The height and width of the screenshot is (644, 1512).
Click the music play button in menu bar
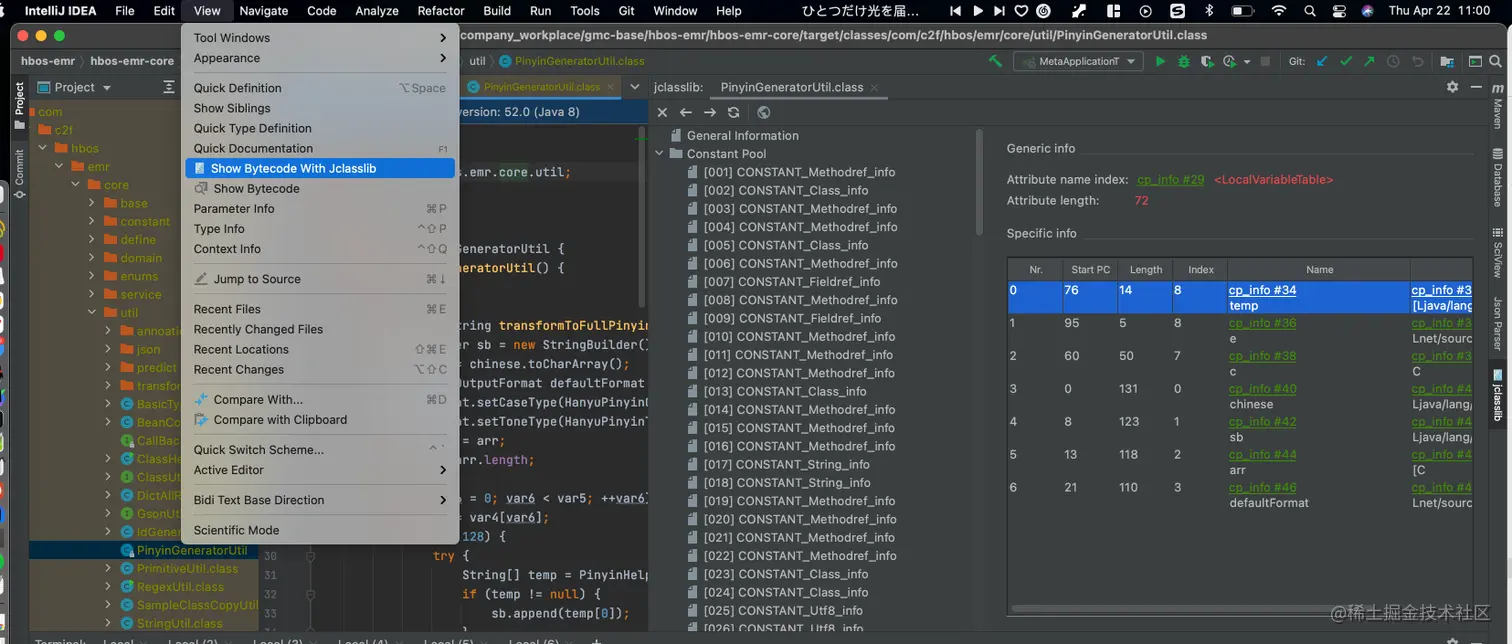pos(977,11)
